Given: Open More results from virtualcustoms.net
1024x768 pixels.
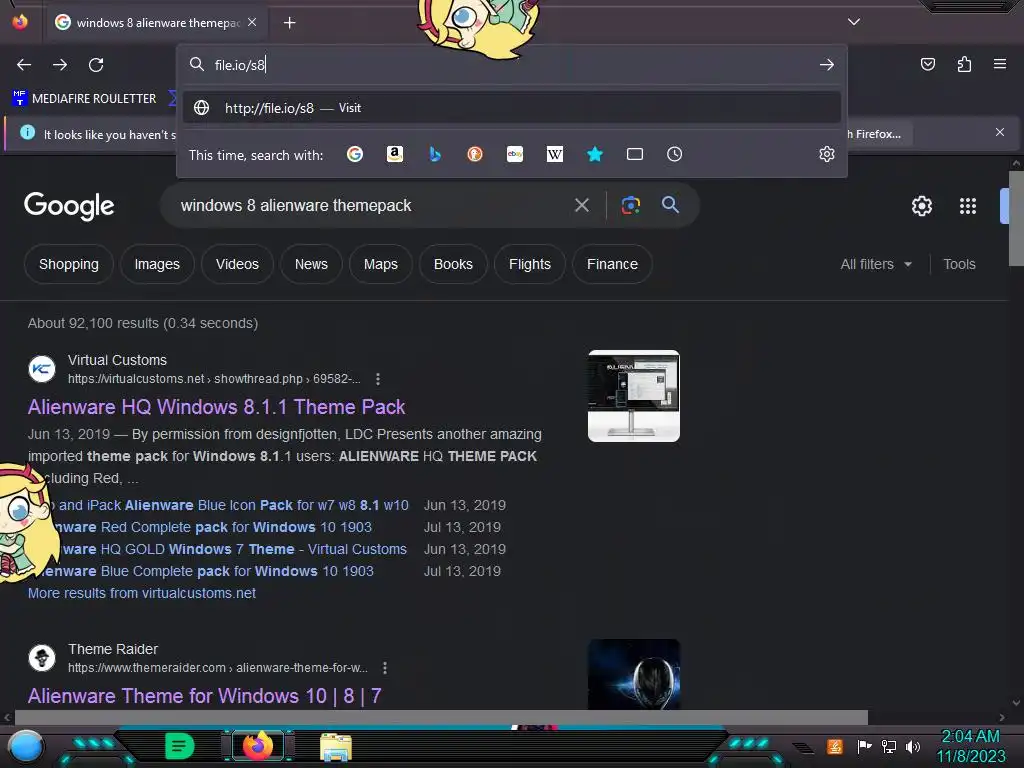Looking at the screenshot, I should click(x=142, y=593).
